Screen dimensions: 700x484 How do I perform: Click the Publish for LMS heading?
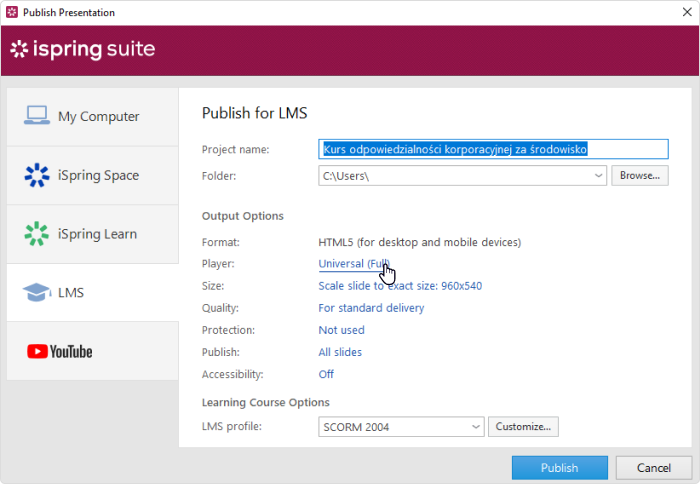(x=254, y=113)
